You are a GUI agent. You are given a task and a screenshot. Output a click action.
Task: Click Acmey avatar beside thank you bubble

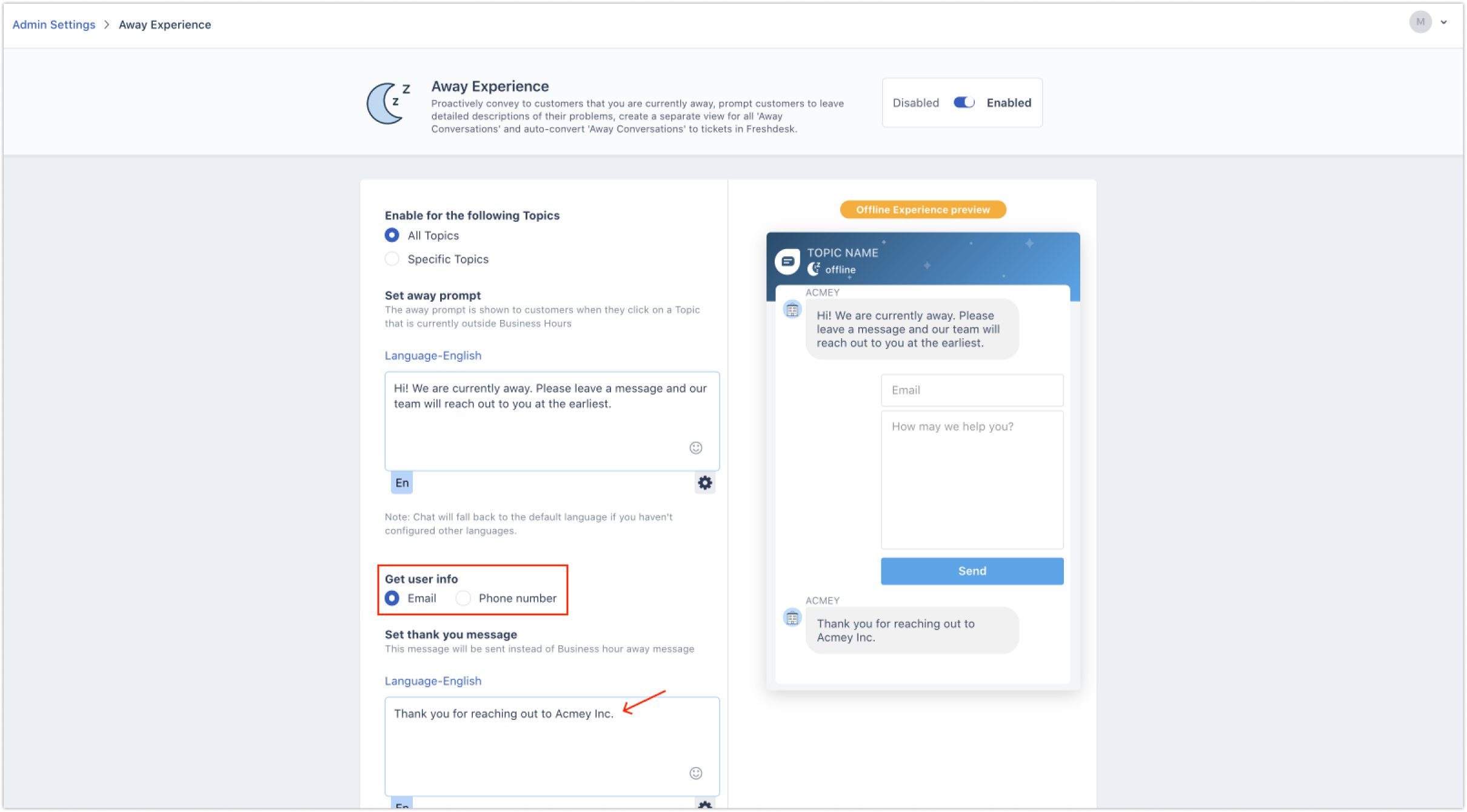pyautogui.click(x=792, y=617)
